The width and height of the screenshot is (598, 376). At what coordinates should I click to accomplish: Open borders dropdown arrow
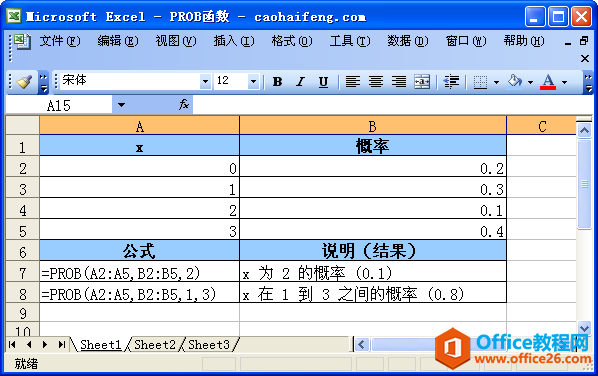click(x=496, y=82)
